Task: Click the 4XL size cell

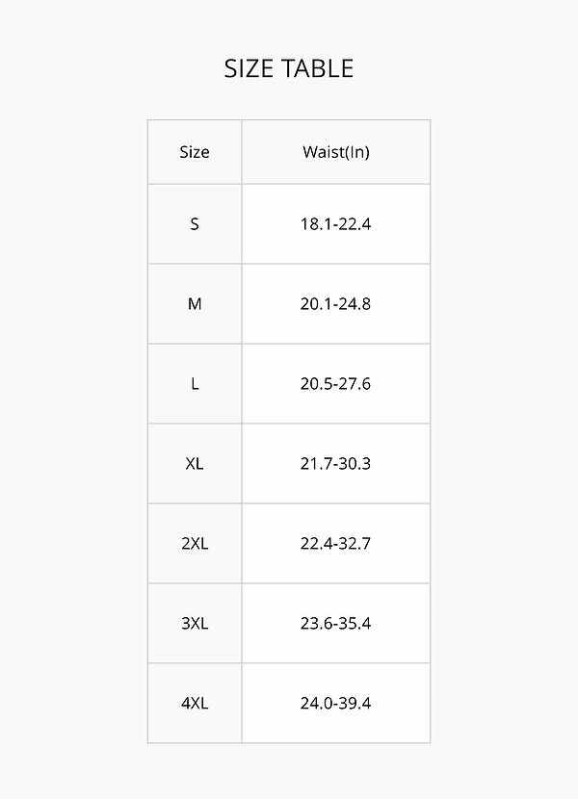Action: tap(194, 703)
